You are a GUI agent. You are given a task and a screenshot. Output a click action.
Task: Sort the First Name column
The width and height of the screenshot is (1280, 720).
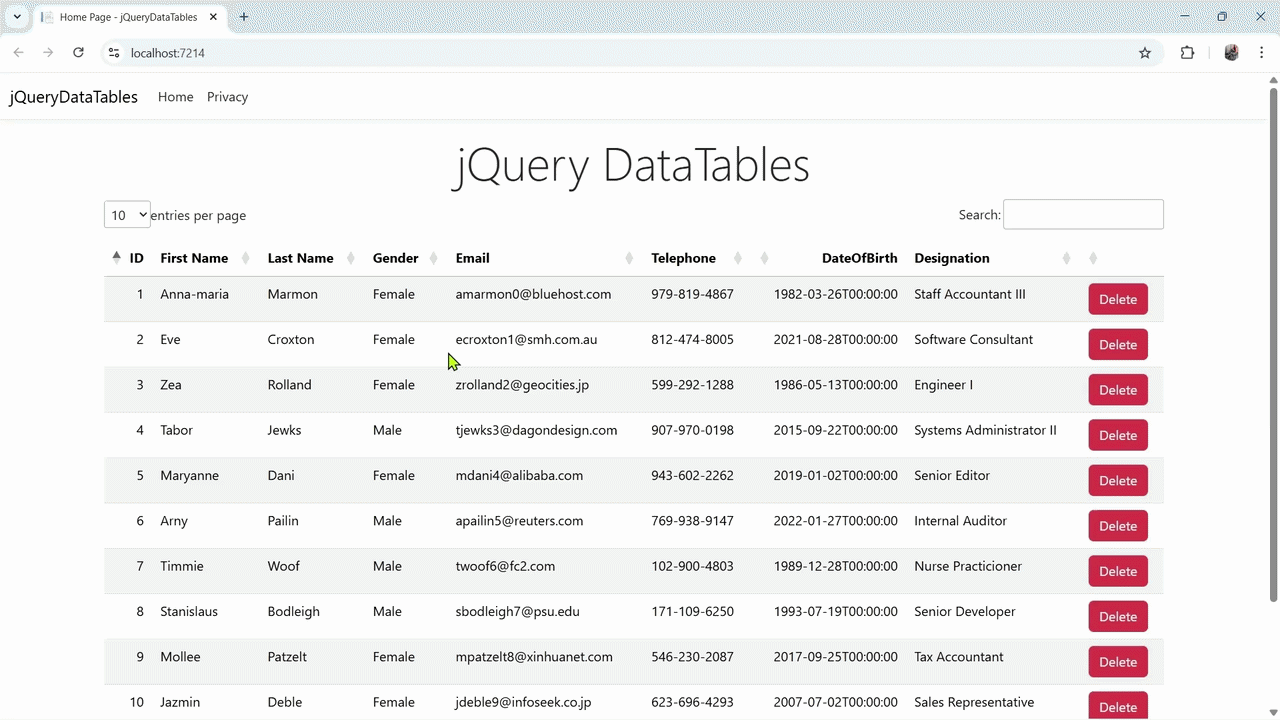click(x=194, y=258)
